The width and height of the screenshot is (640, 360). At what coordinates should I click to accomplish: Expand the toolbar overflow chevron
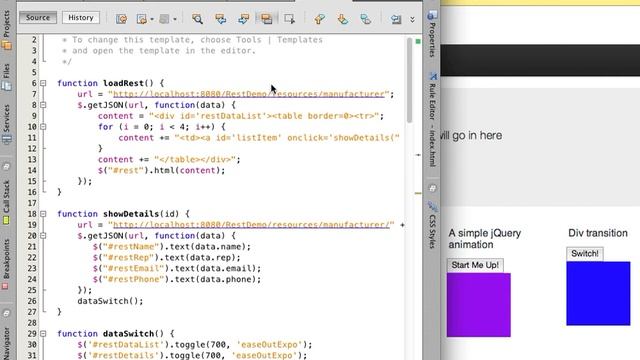point(412,19)
